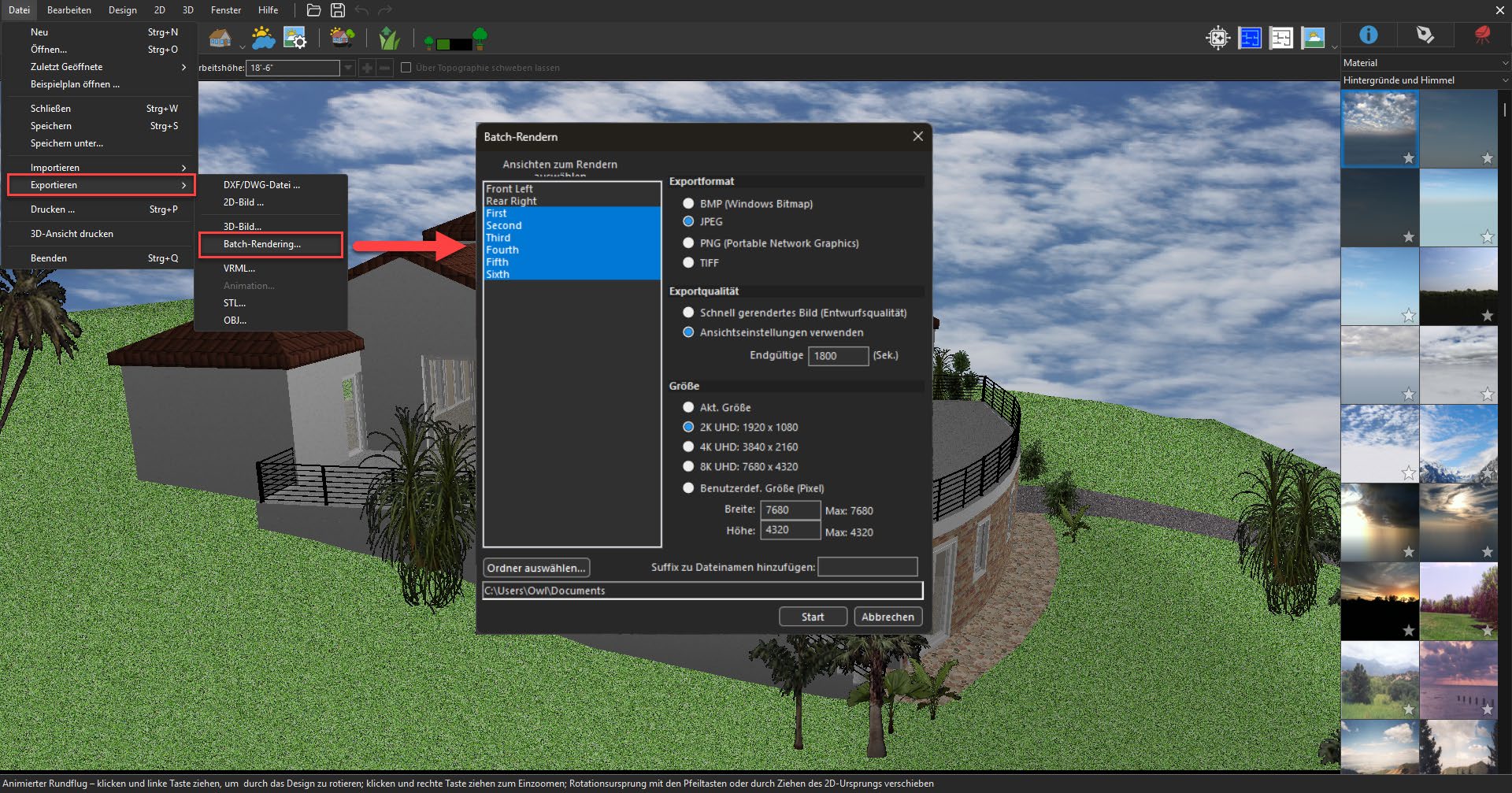
Task: Click the save floppy disk icon
Action: (x=338, y=10)
